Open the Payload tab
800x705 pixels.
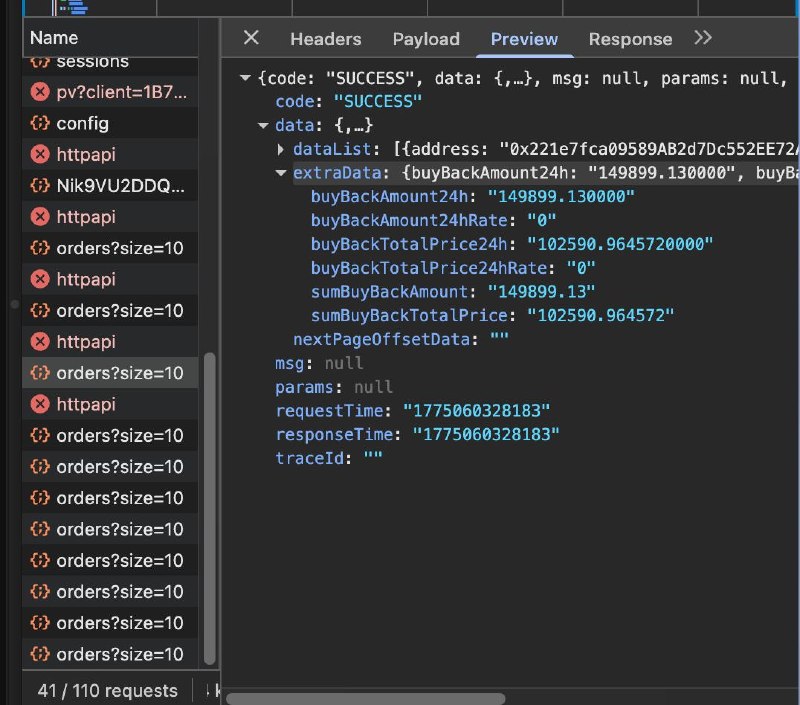426,39
